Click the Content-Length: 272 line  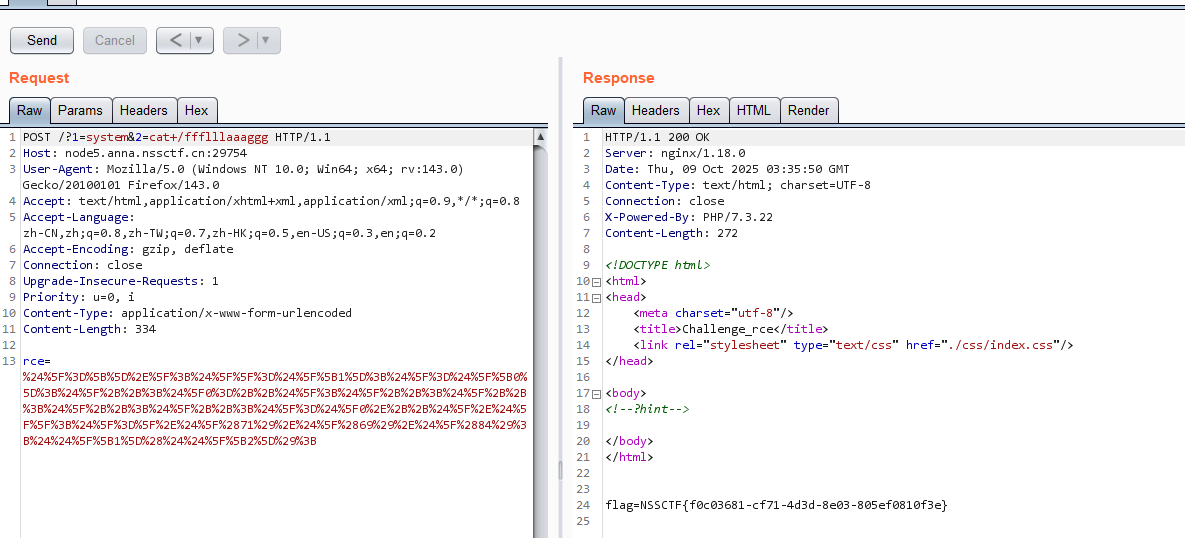tap(671, 233)
